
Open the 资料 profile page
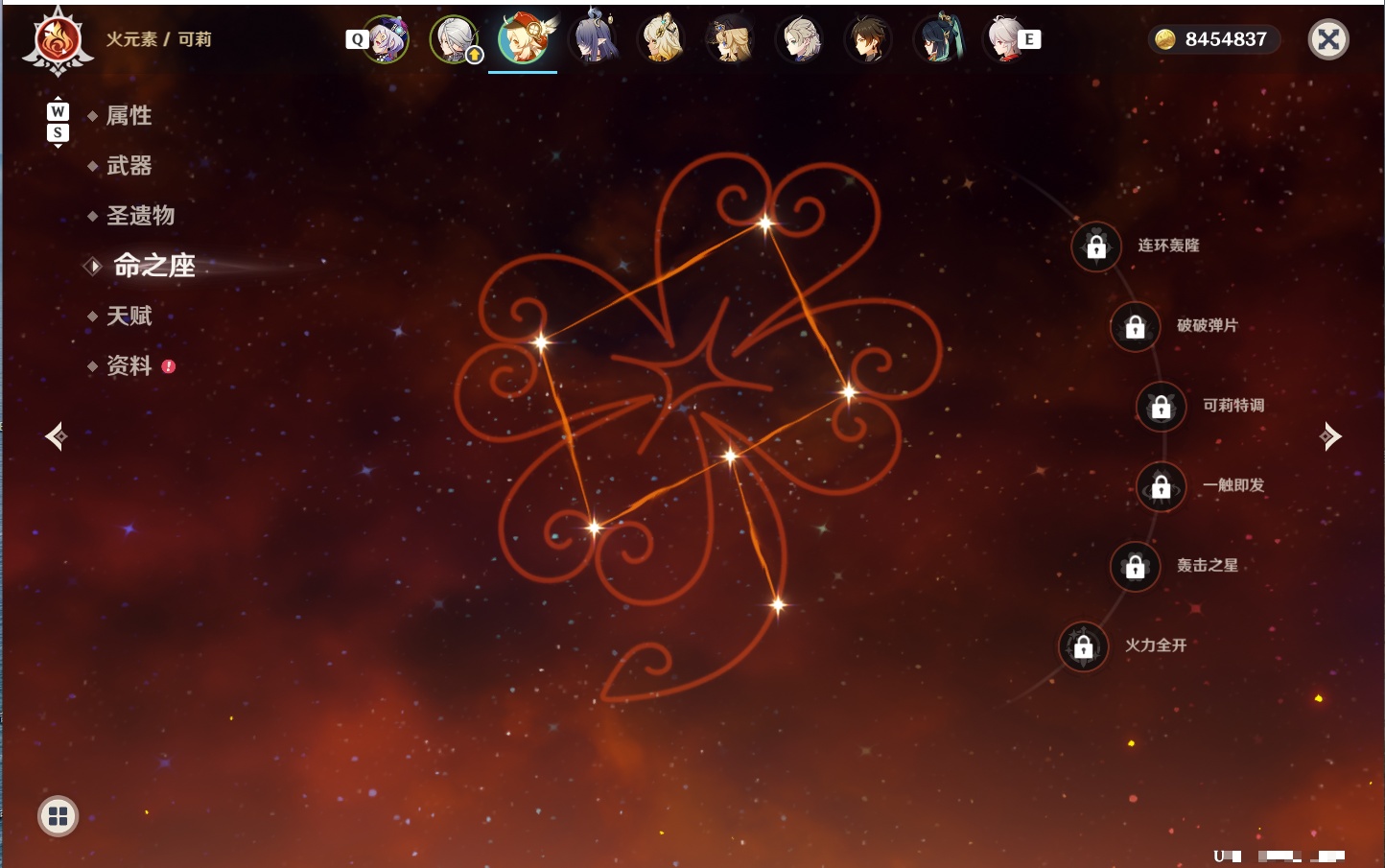(129, 365)
